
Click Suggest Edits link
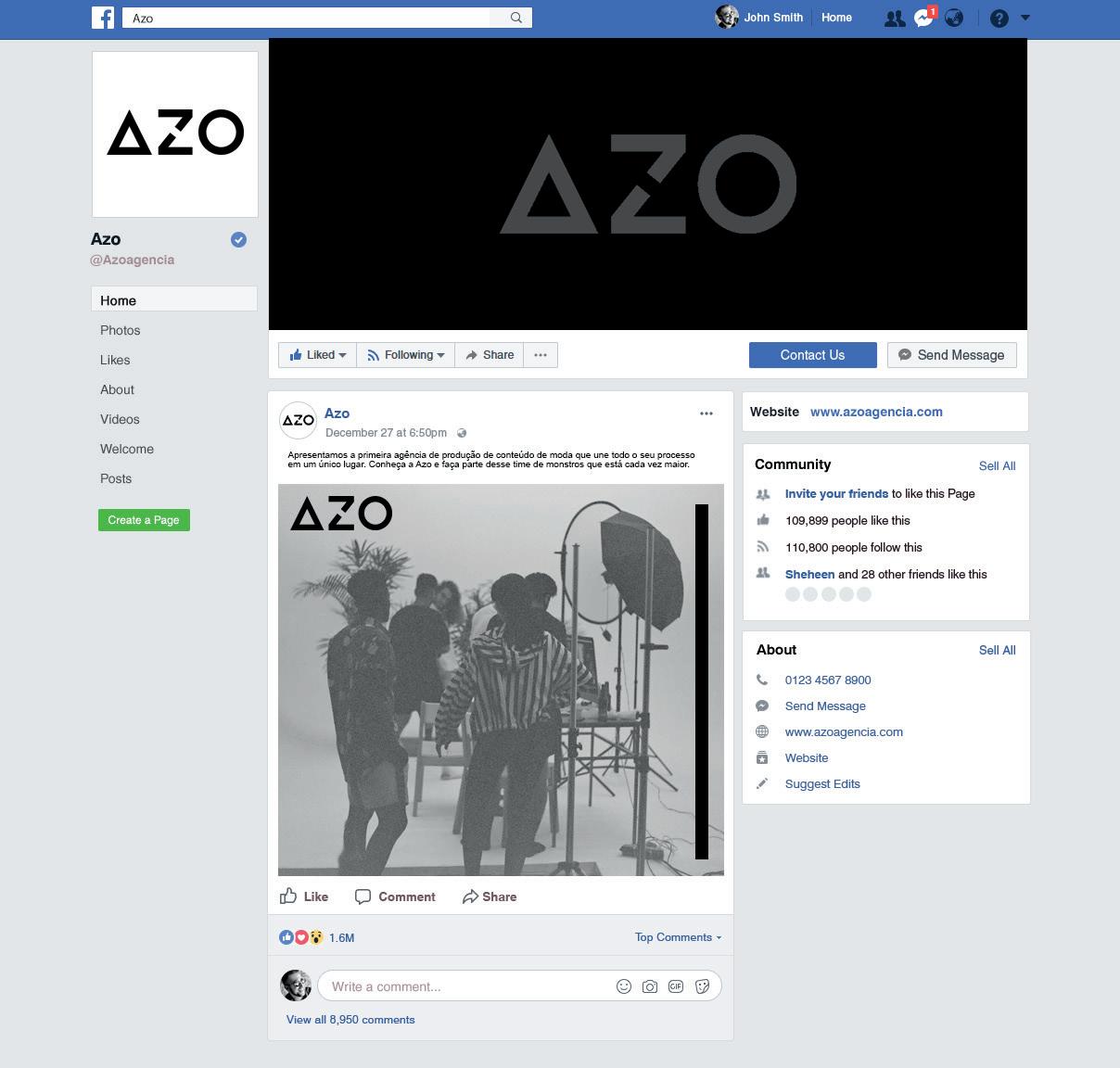click(x=822, y=784)
